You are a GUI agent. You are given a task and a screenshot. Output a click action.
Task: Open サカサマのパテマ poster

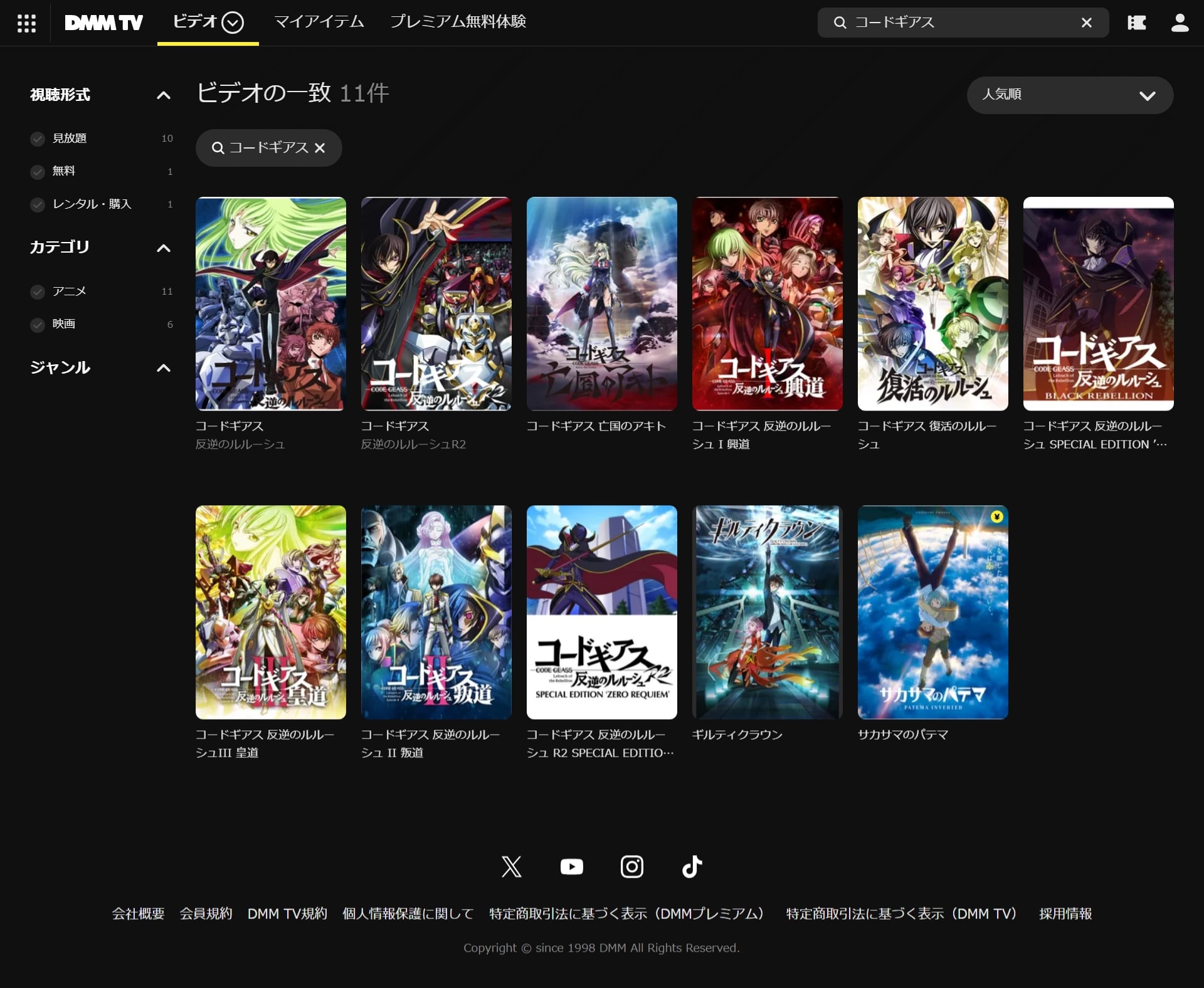point(933,612)
